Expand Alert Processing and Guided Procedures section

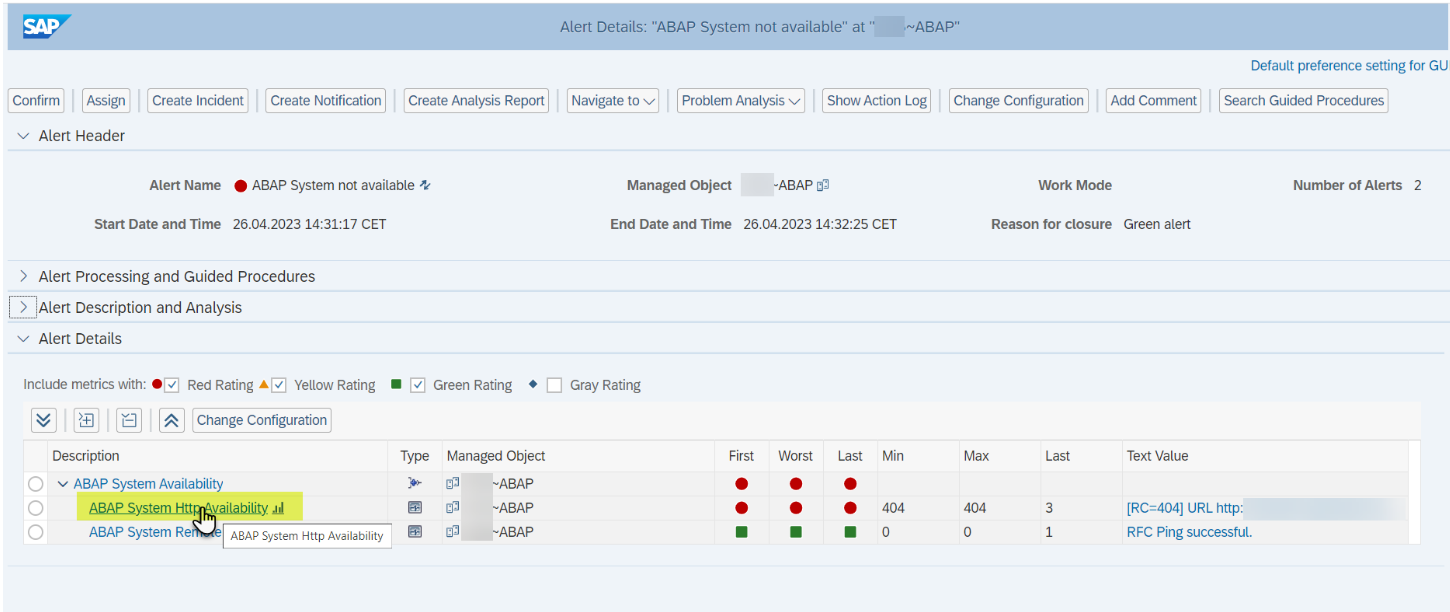[24, 276]
